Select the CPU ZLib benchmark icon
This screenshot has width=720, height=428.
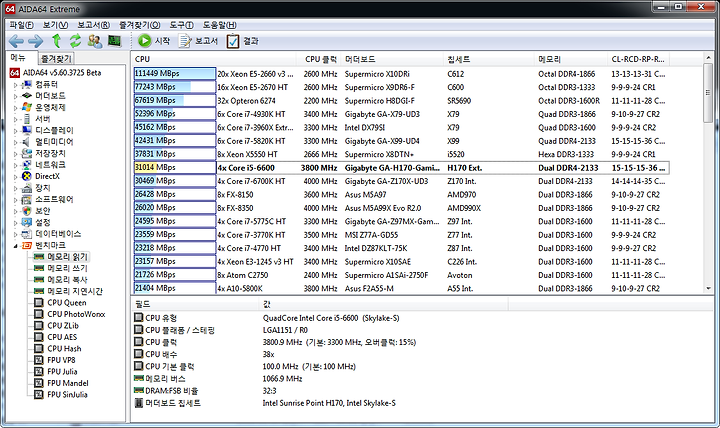click(x=39, y=326)
